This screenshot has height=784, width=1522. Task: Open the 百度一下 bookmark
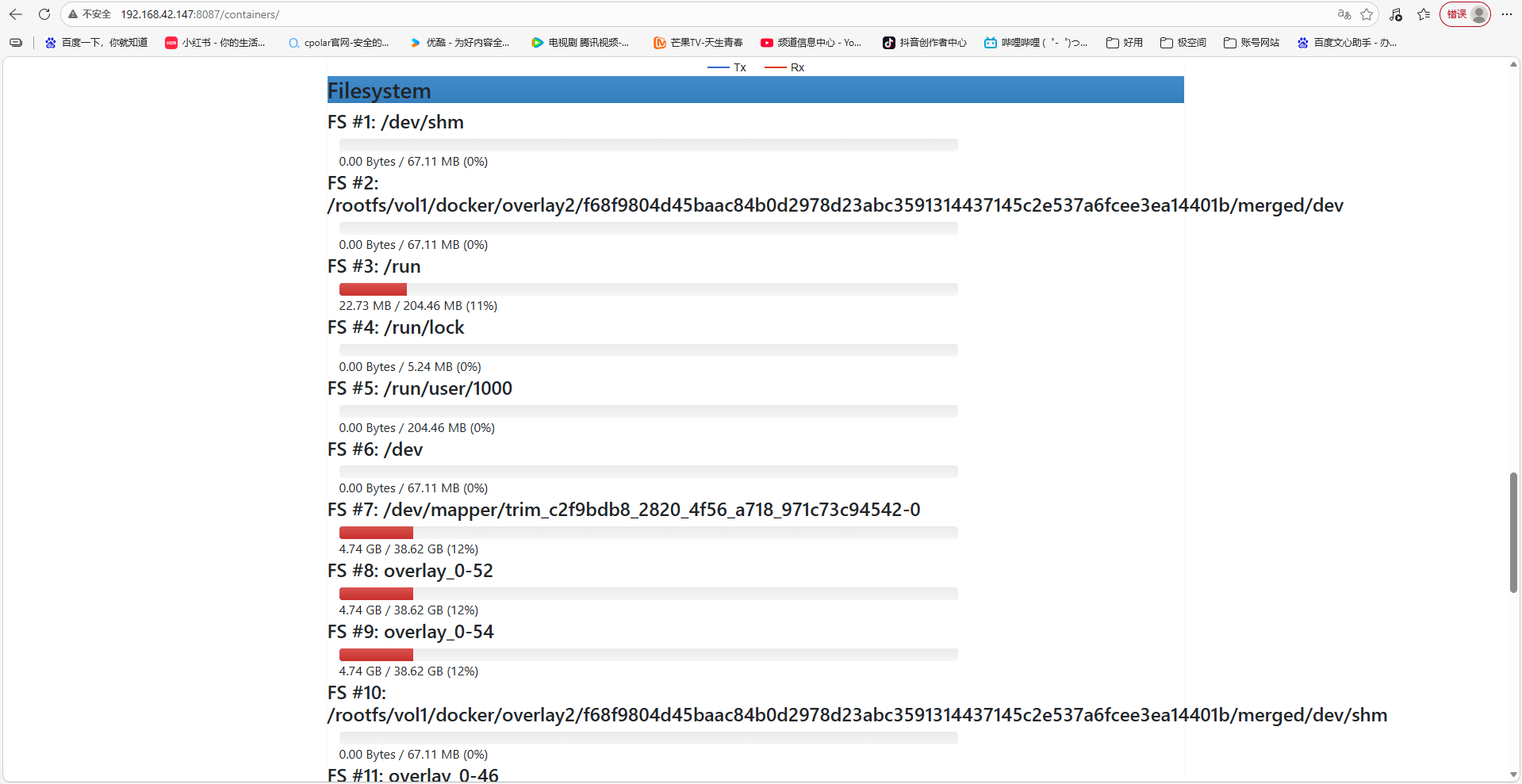coord(96,43)
